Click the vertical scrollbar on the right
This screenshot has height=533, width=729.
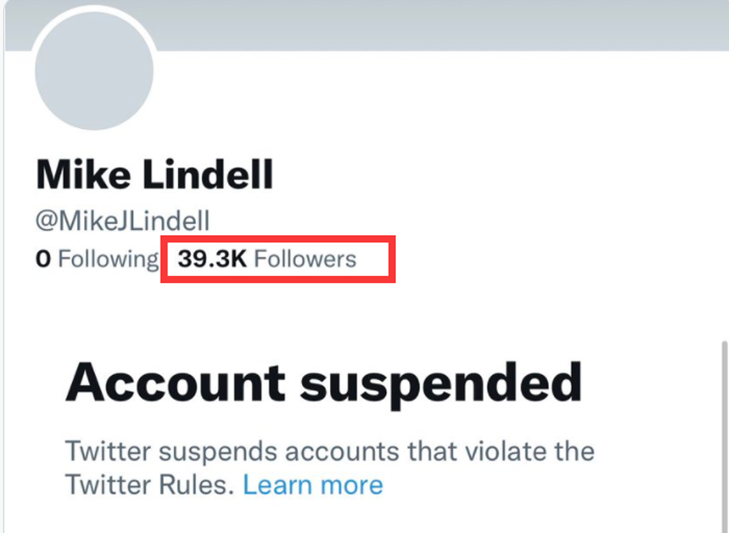point(724,430)
